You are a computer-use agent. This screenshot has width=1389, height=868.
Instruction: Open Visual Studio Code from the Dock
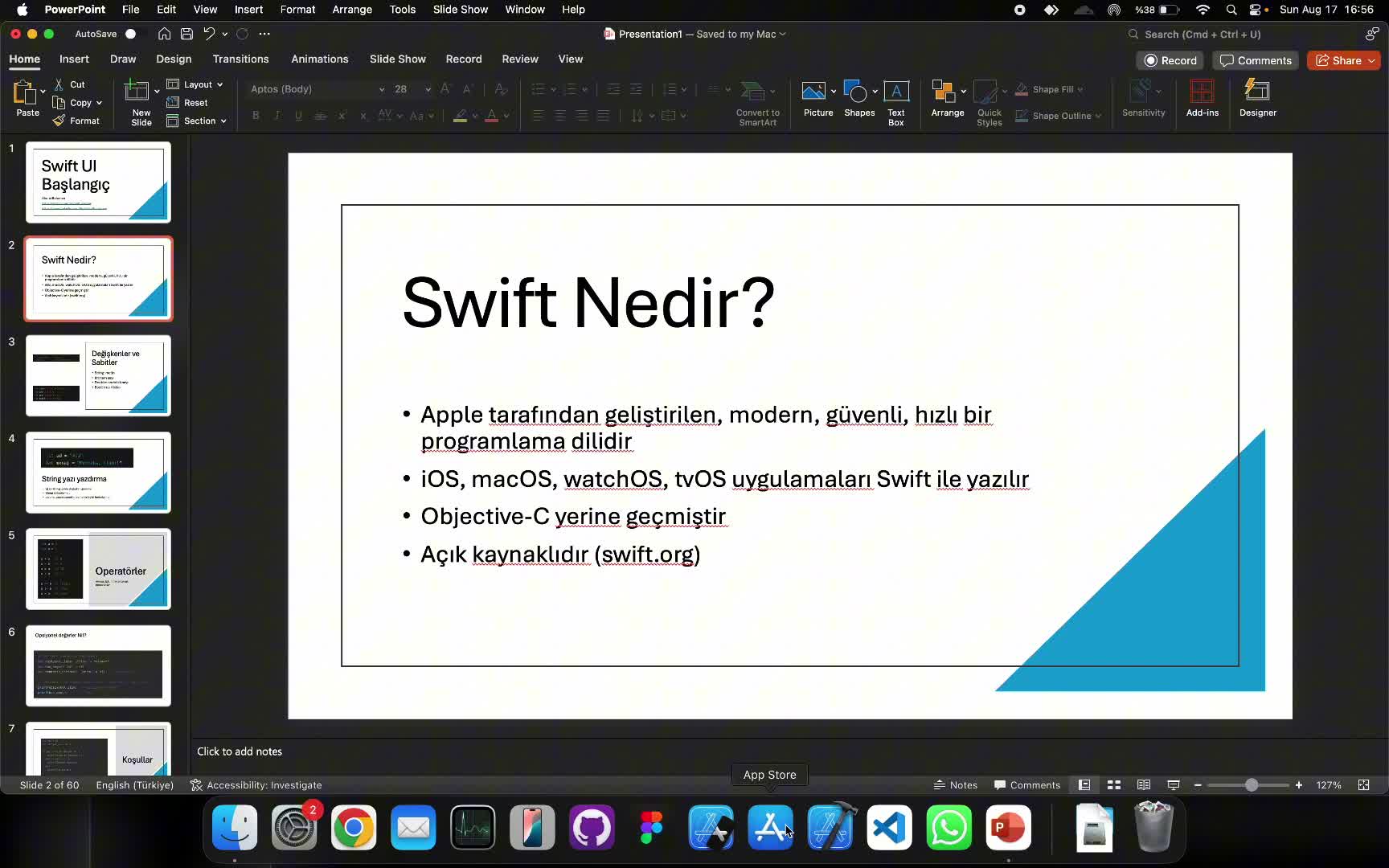[x=890, y=828]
